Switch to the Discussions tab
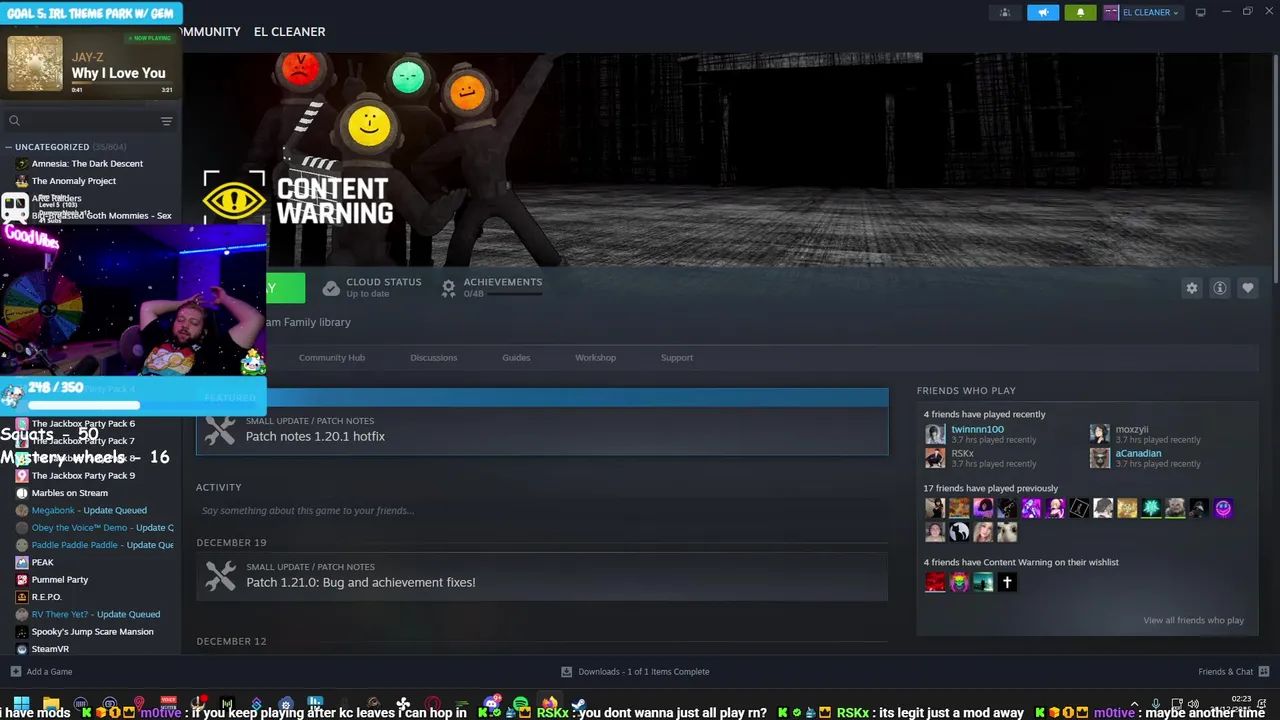The width and height of the screenshot is (1280, 720). point(433,357)
